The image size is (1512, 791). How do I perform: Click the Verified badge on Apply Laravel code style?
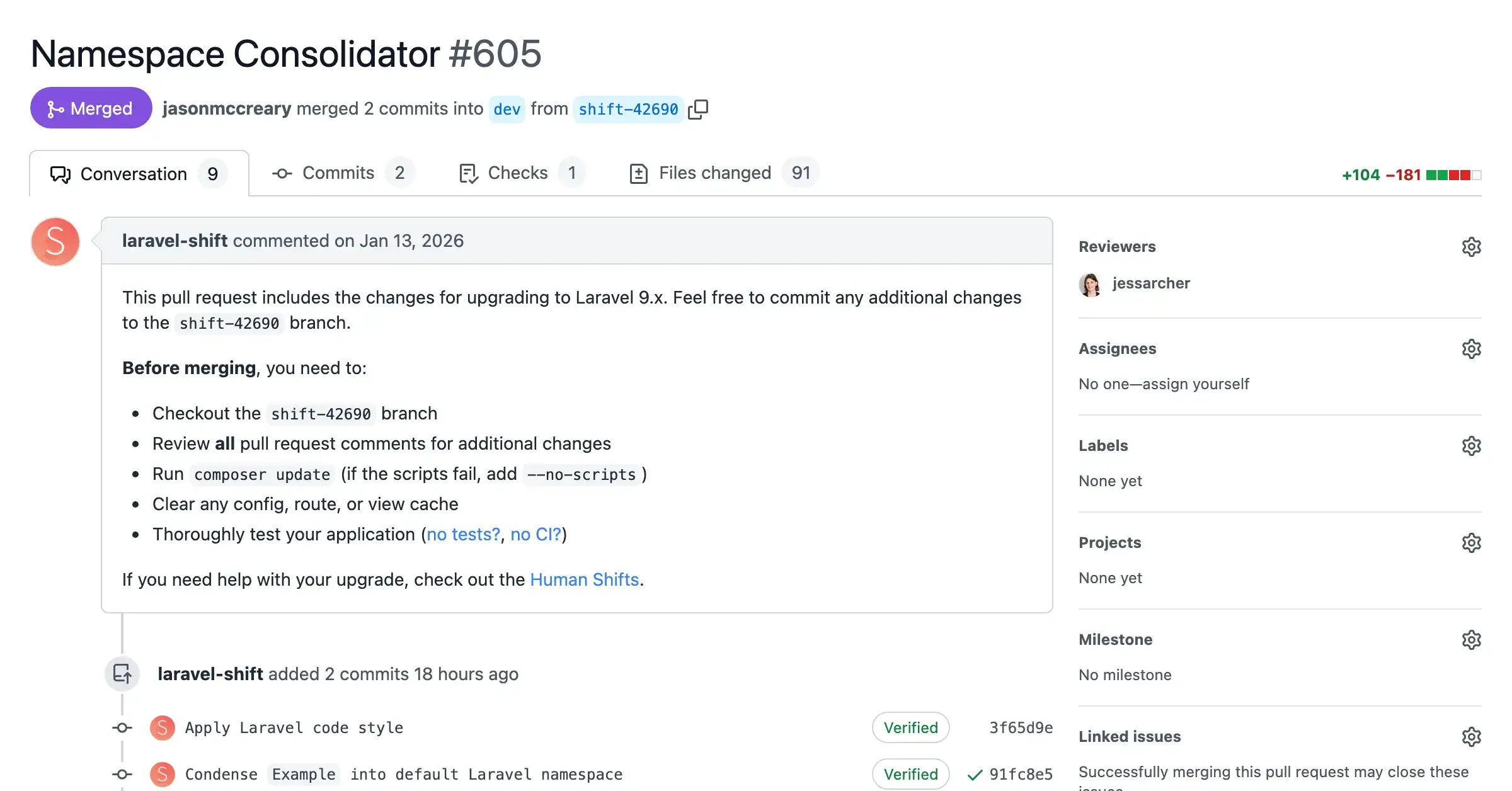click(910, 727)
